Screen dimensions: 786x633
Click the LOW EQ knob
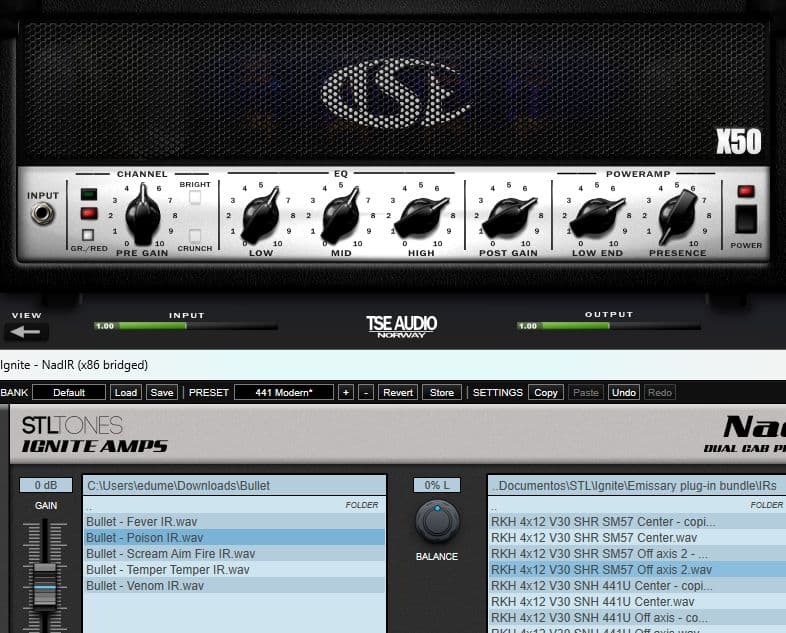tap(261, 216)
